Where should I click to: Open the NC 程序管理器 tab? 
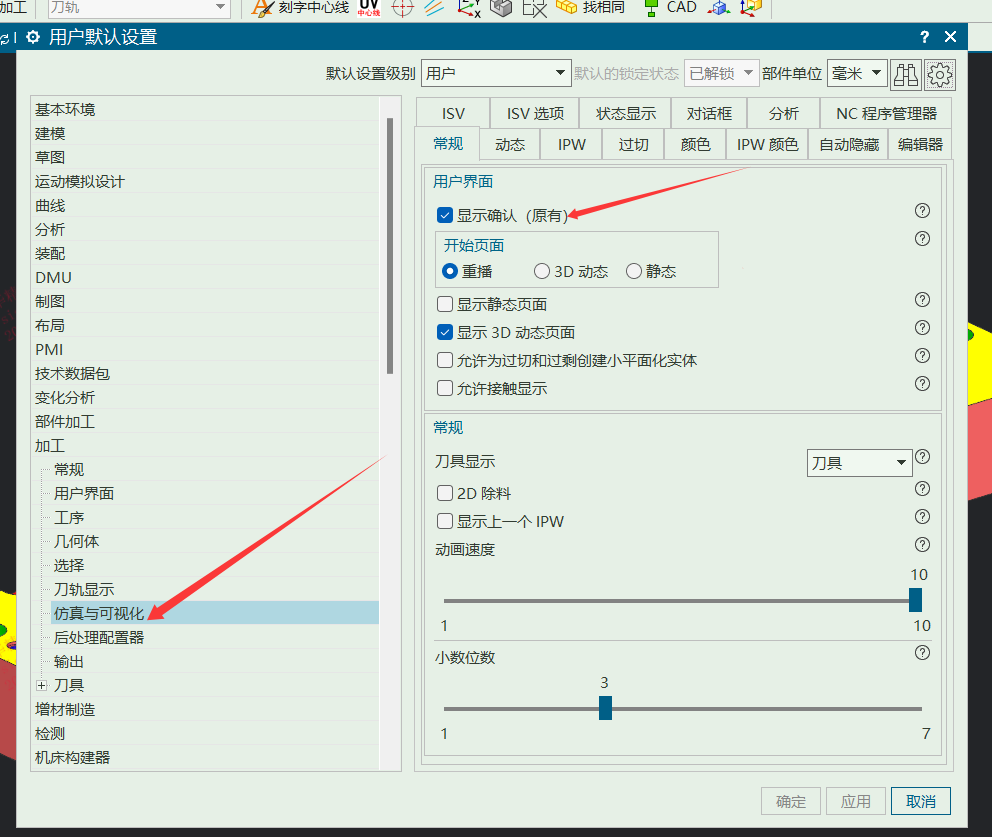point(886,113)
